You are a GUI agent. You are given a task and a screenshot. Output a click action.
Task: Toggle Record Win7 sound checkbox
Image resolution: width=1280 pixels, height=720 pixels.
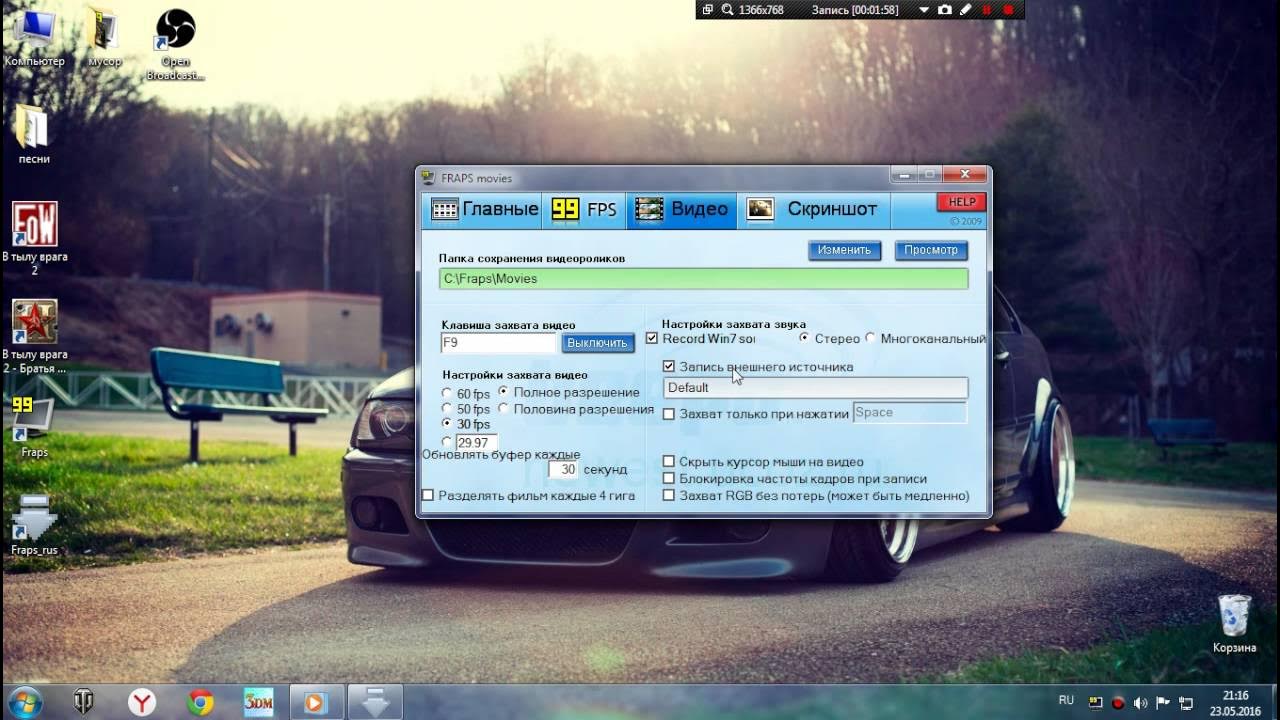(x=700, y=339)
